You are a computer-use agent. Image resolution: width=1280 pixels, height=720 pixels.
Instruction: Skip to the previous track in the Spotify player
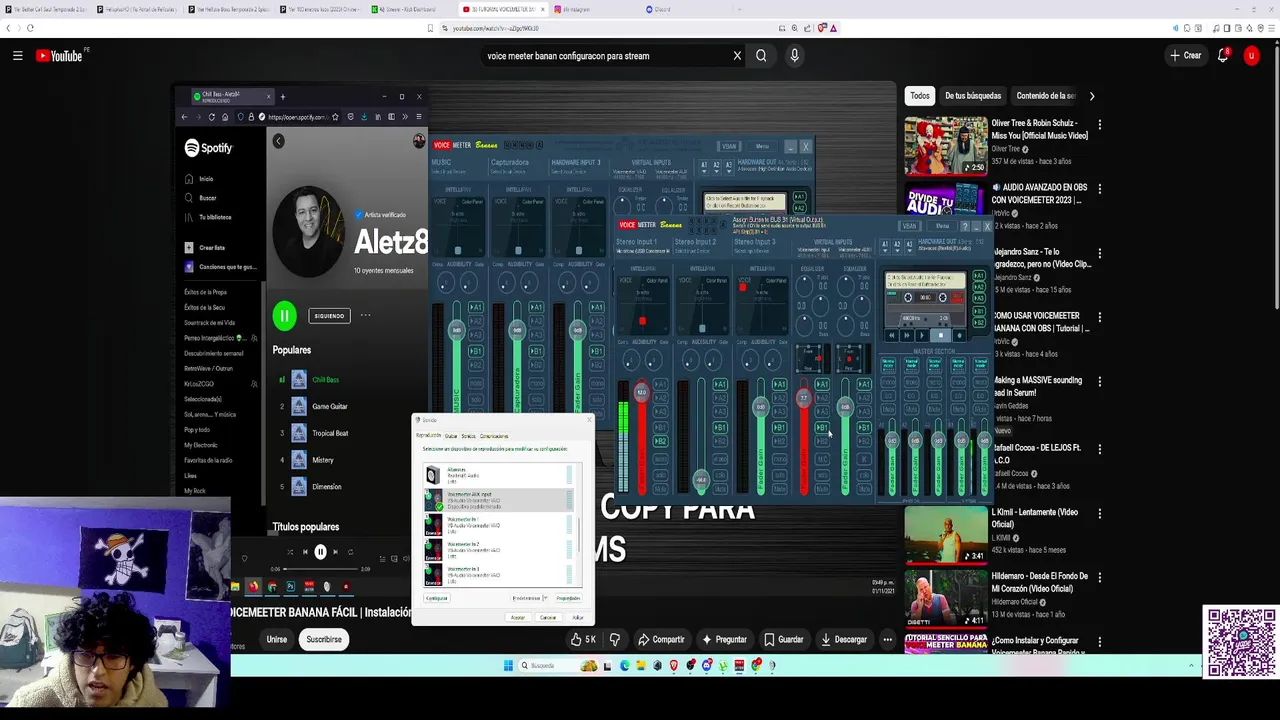(x=305, y=552)
